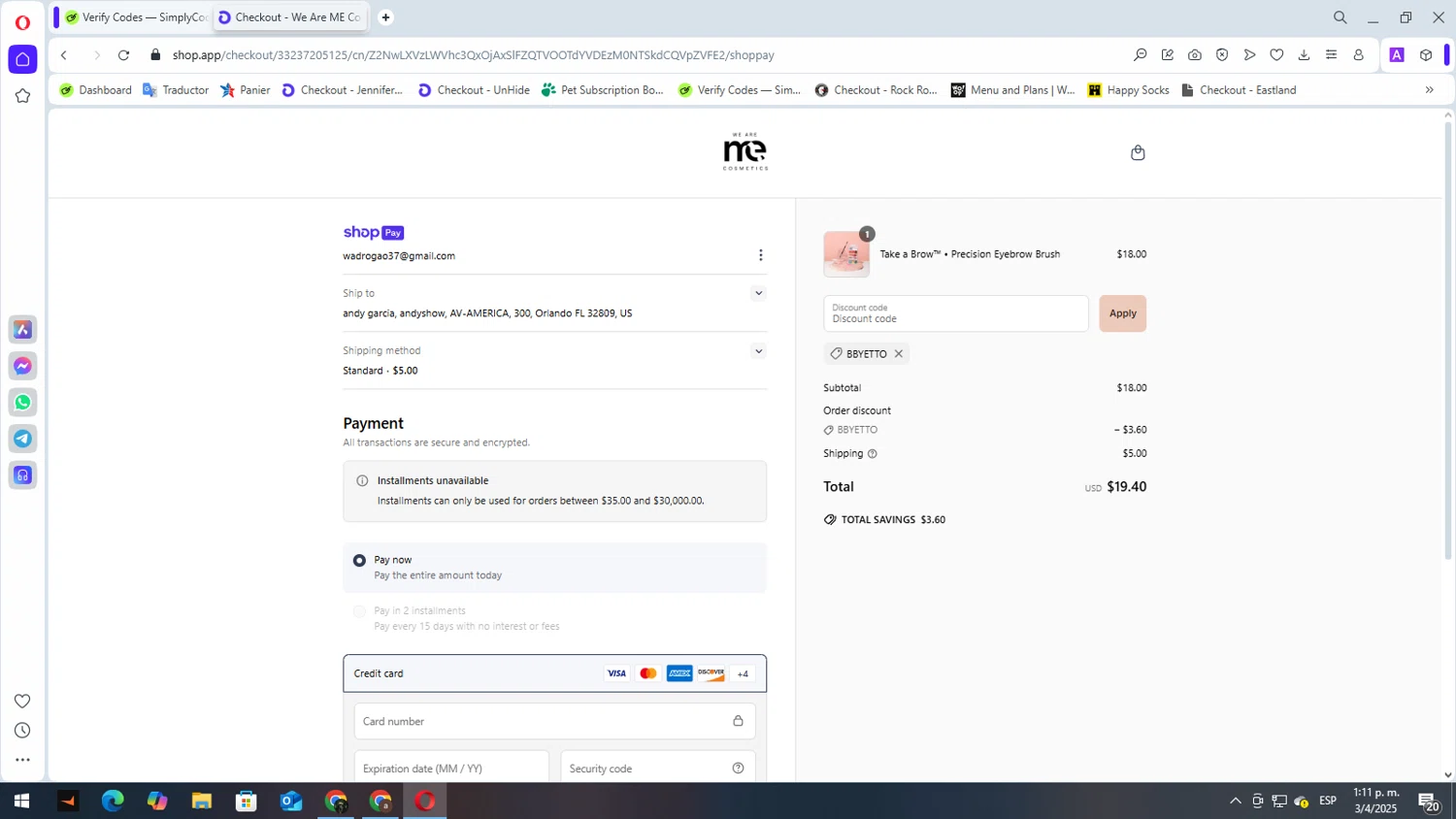Open Pet Subscription Bo... bookmark

coord(603,90)
